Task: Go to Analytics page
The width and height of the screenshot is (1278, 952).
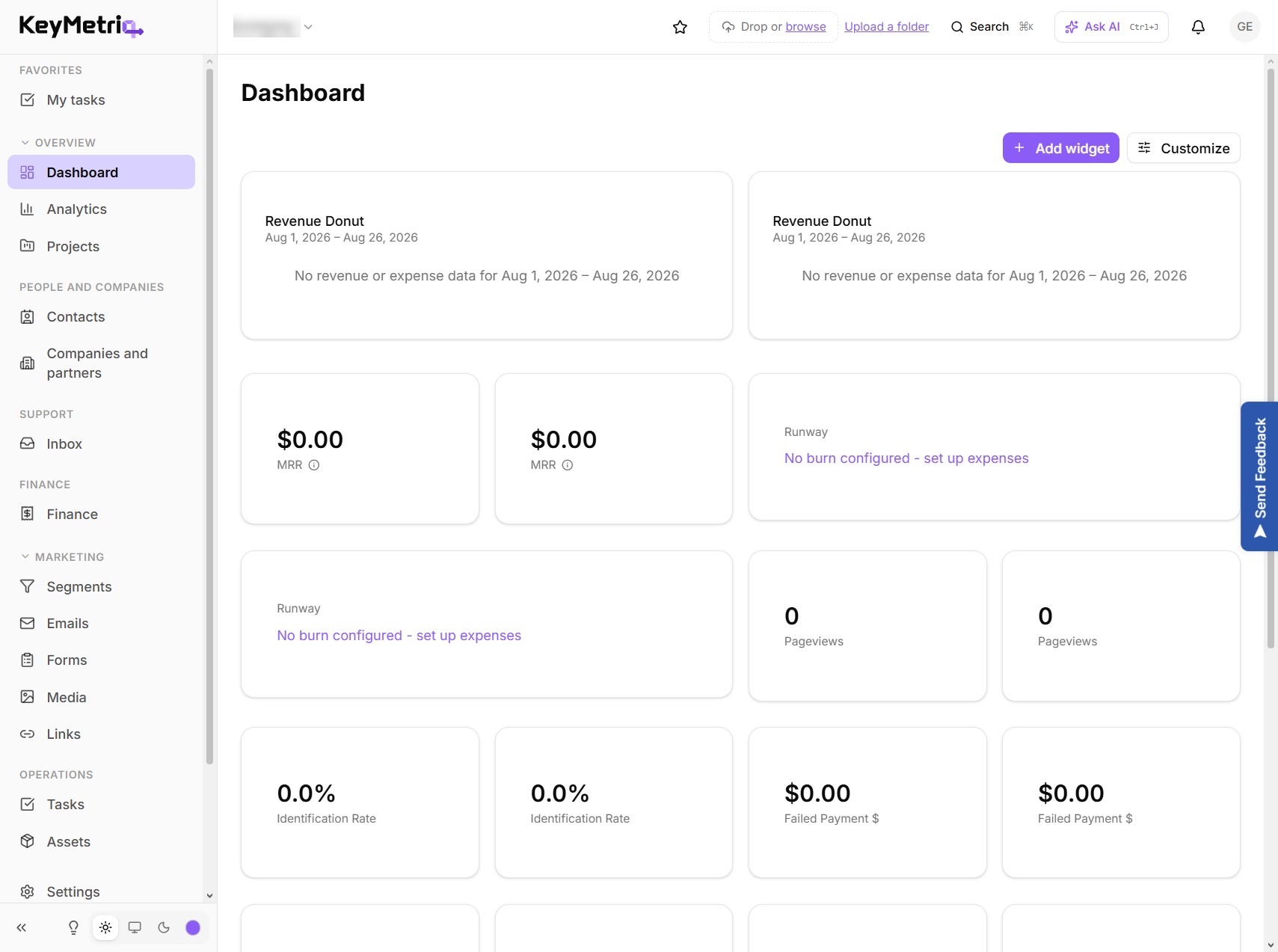Action: click(101, 209)
